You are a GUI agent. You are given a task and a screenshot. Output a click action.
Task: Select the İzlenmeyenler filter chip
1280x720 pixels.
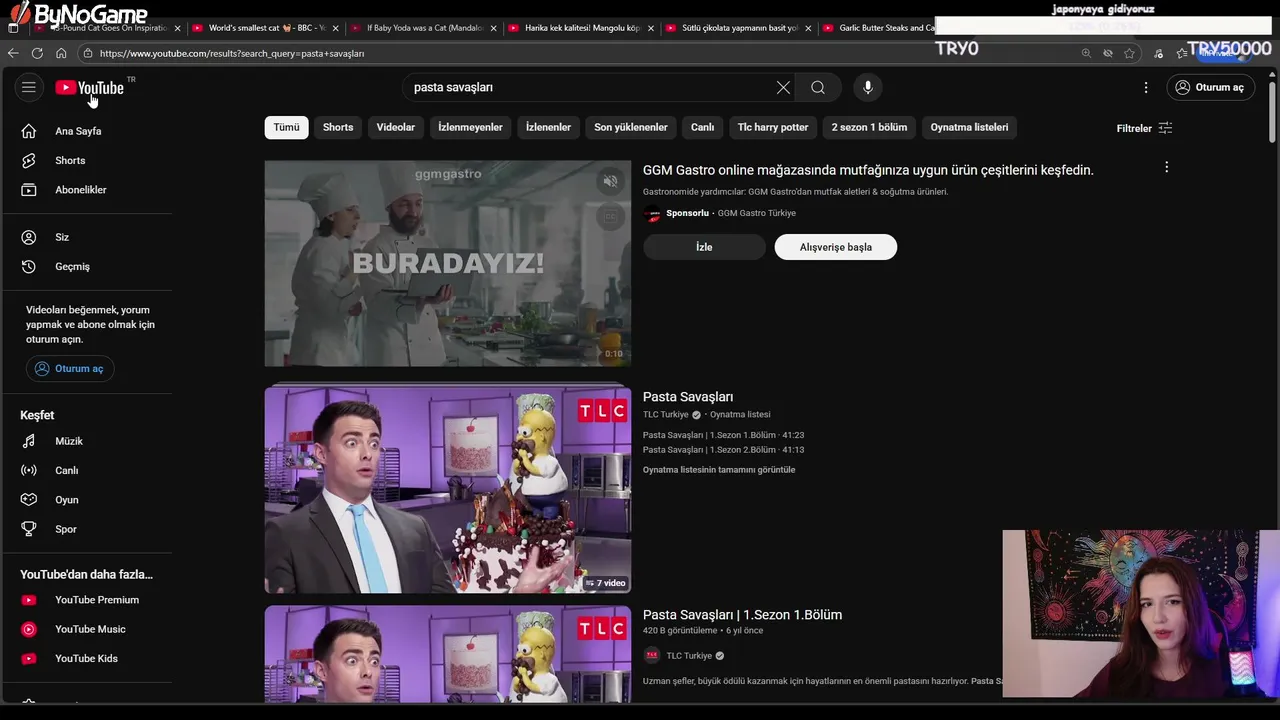[470, 127]
